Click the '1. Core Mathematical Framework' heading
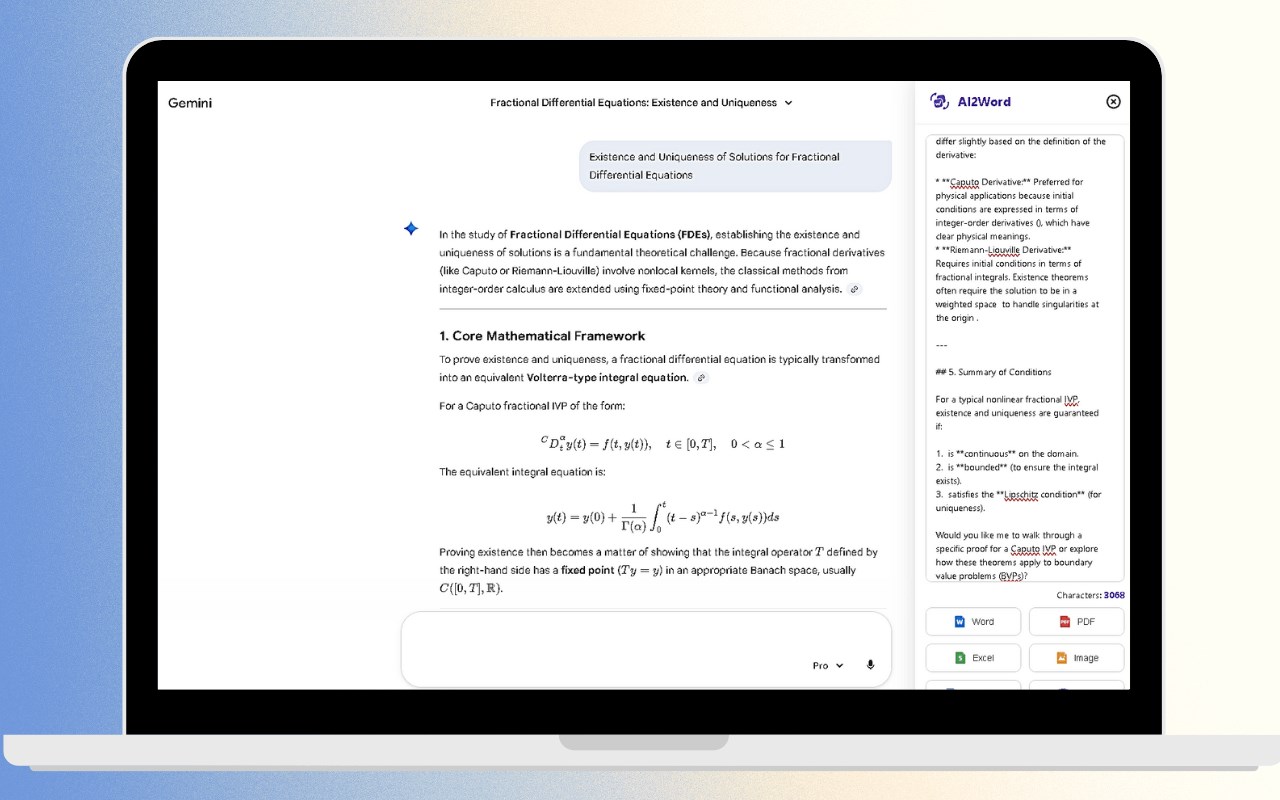The image size is (1280, 800). click(542, 336)
